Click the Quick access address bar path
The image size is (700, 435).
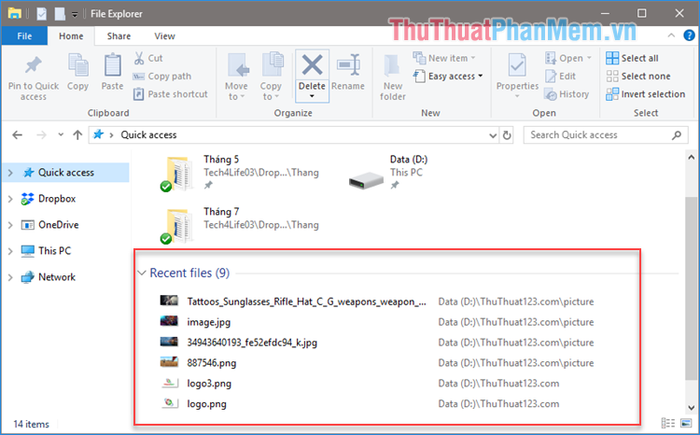click(149, 135)
